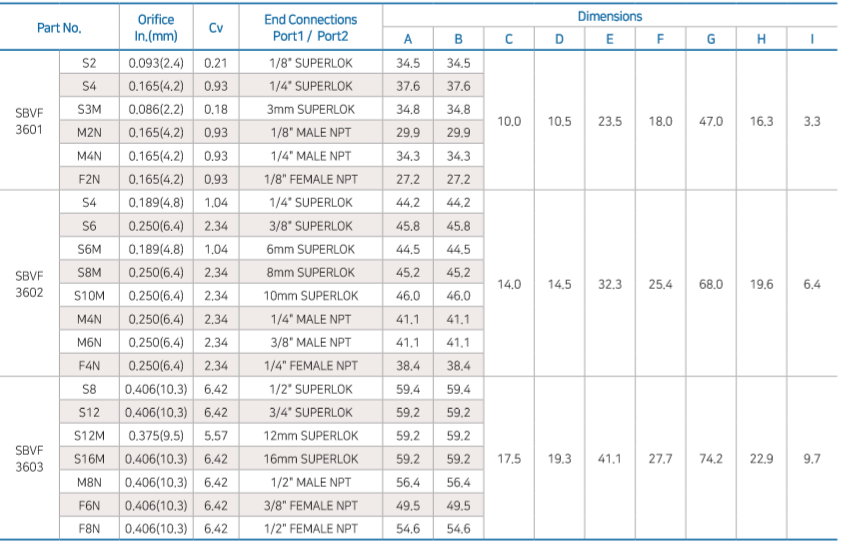Select orifice value 0.086(2.2)
The image size is (842, 545).
coord(156,110)
